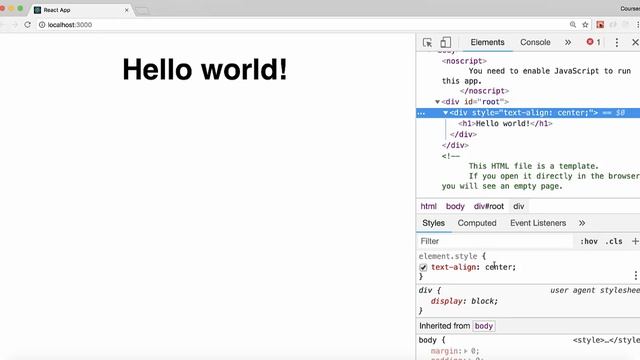Select body in the breadcrumb
This screenshot has width=640, height=360.
[455, 206]
